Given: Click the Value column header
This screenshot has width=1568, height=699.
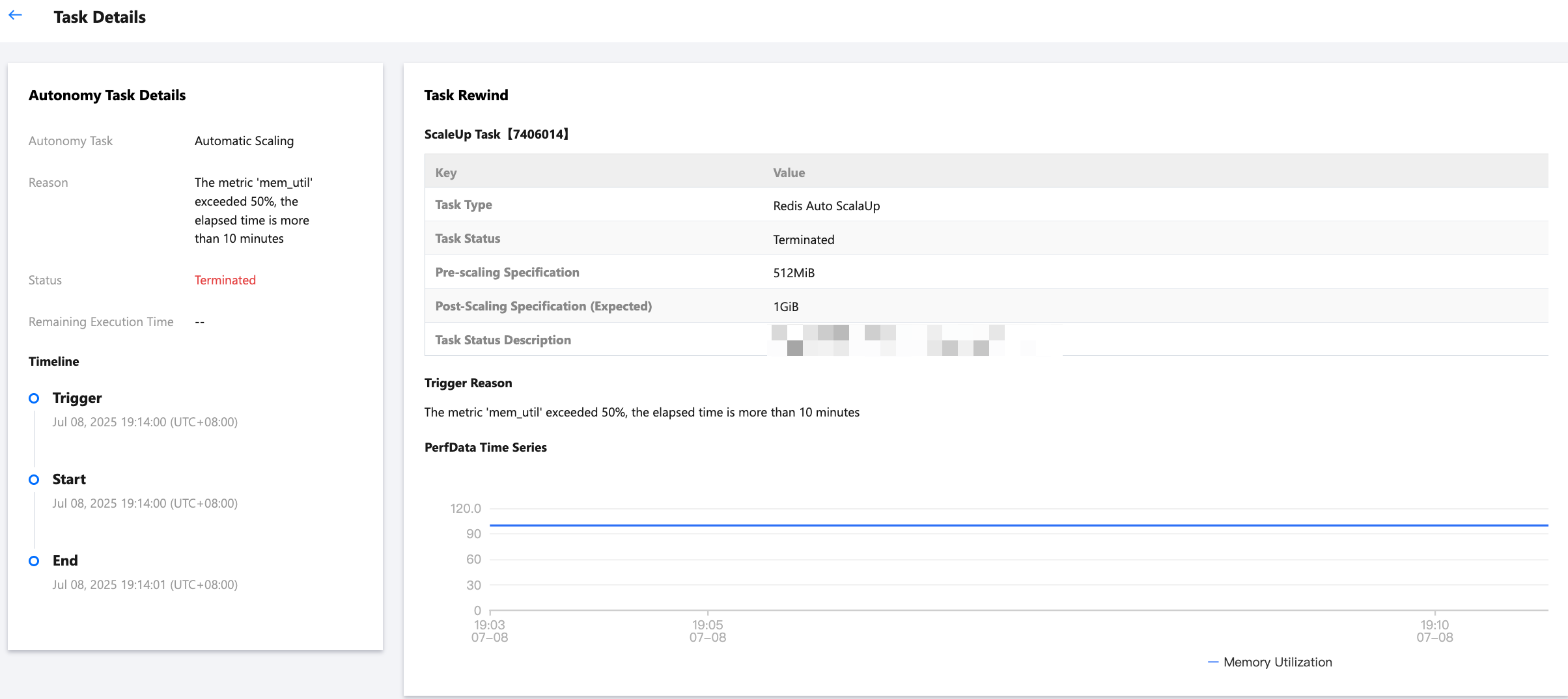Looking at the screenshot, I should pyautogui.click(x=789, y=172).
